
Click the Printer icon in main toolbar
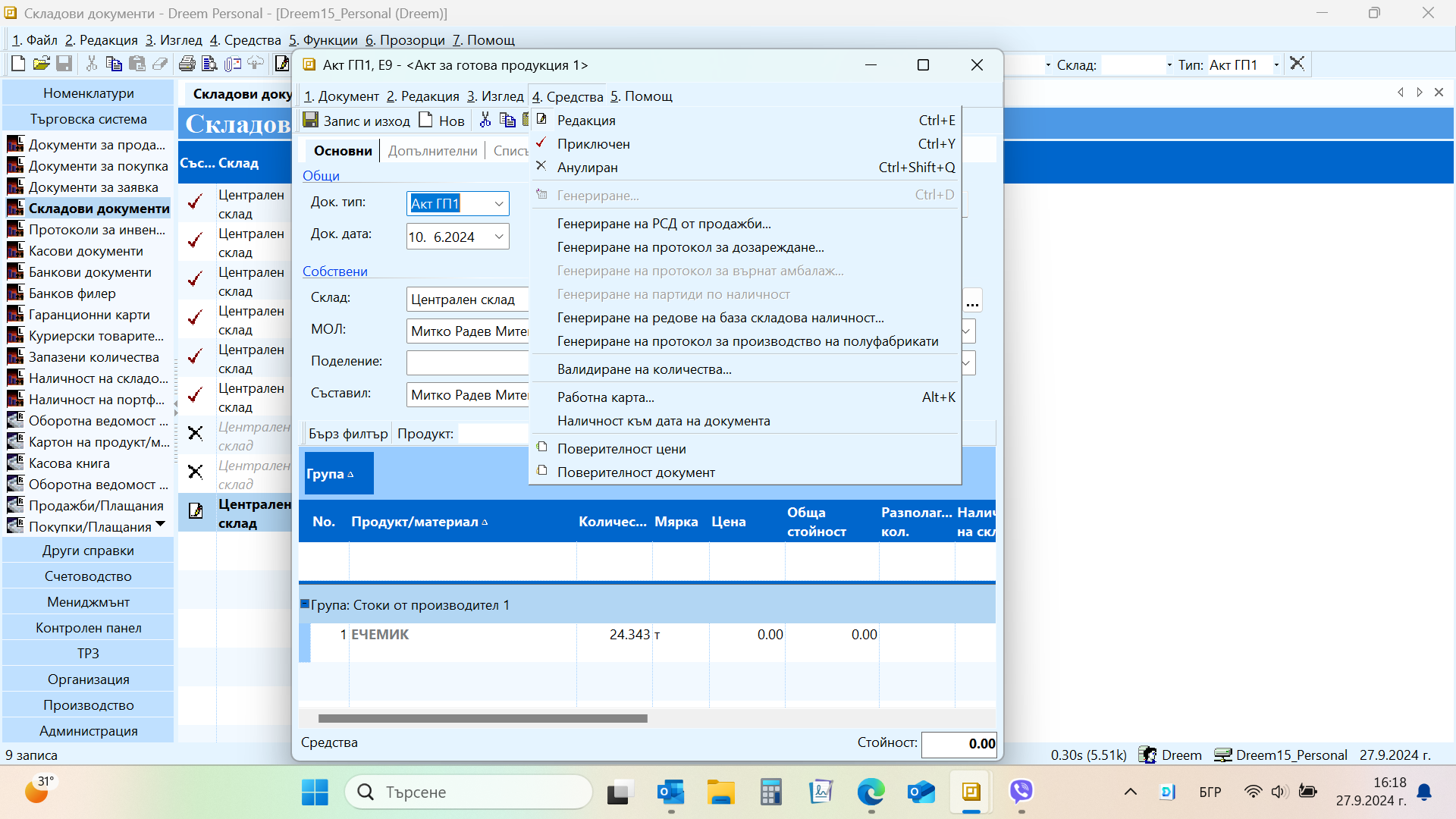click(x=187, y=64)
